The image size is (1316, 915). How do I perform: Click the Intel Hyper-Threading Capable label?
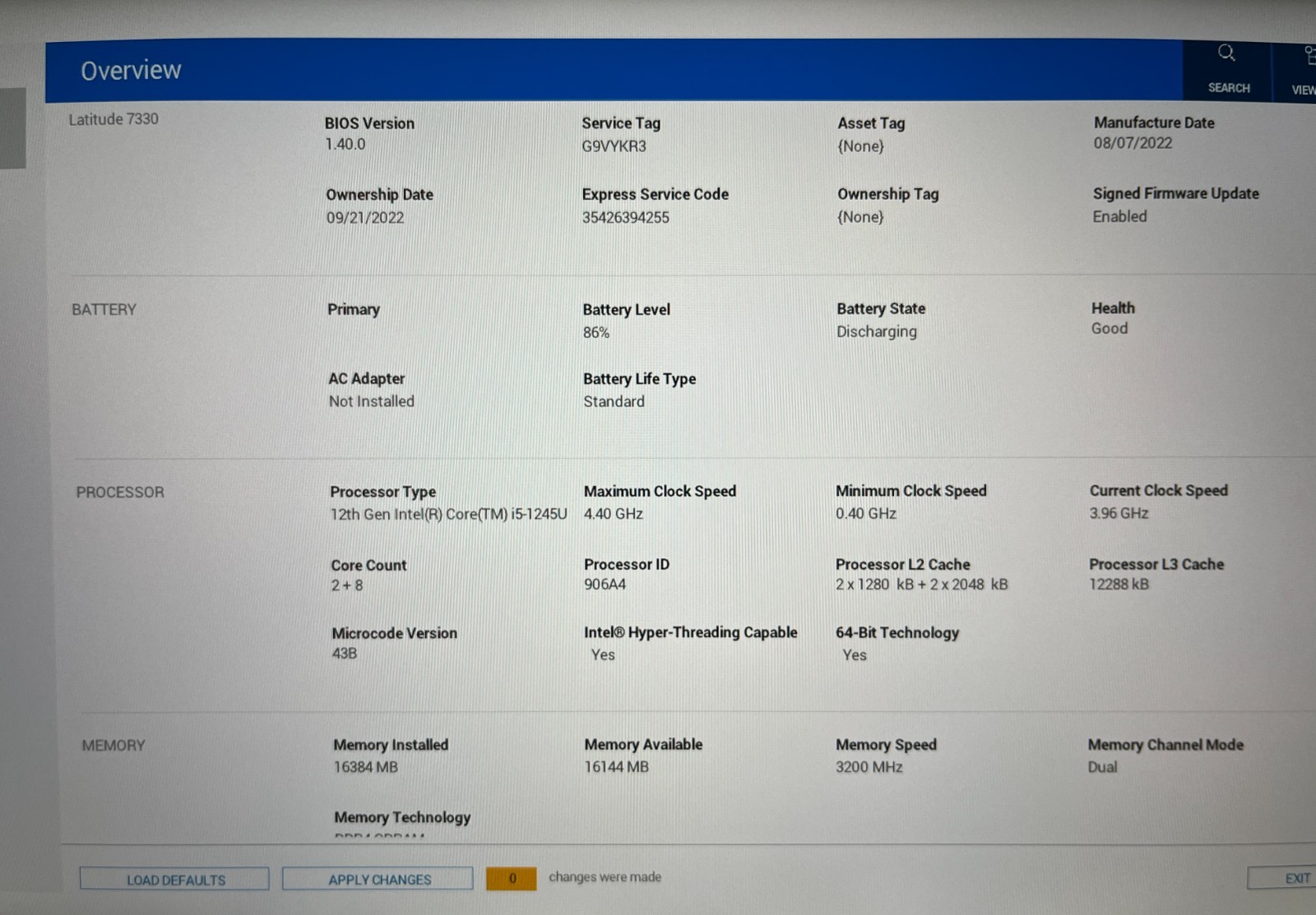(690, 632)
